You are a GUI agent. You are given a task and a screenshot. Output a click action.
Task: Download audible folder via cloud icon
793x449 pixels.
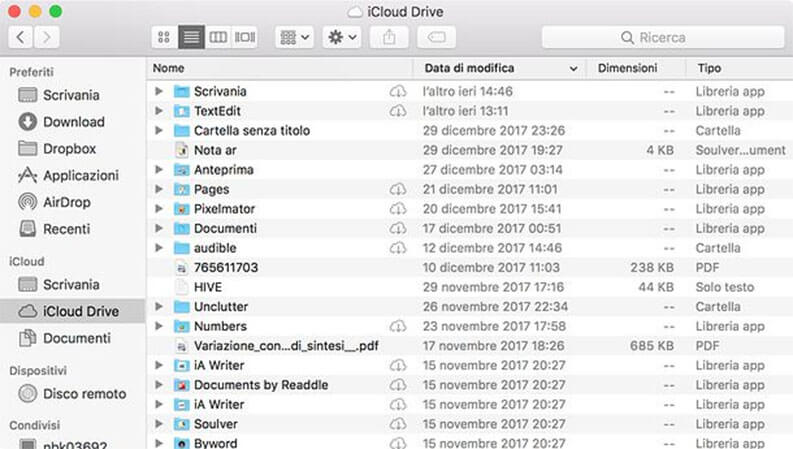click(x=398, y=248)
